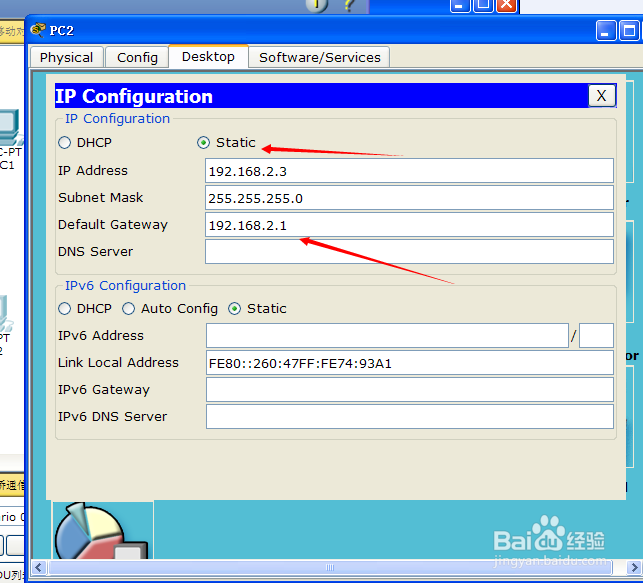Select the IPv4 Static radio button

click(203, 143)
